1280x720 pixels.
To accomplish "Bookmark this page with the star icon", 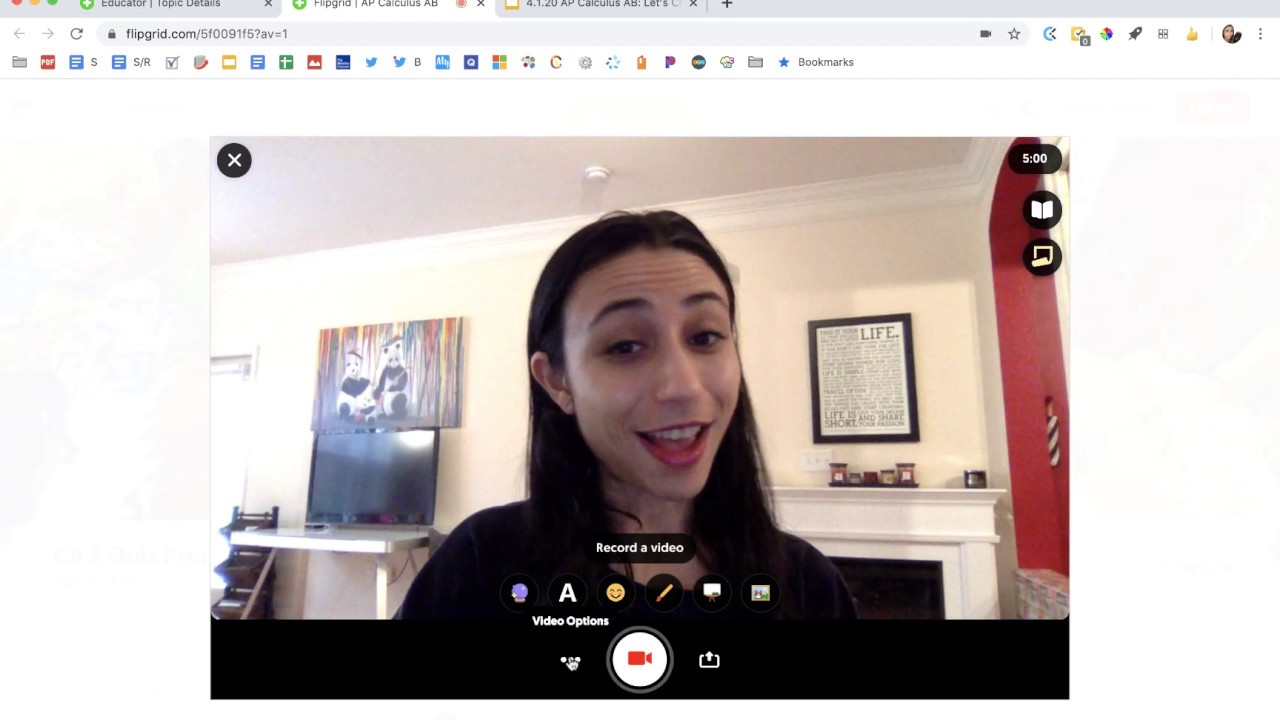I will pos(1014,34).
